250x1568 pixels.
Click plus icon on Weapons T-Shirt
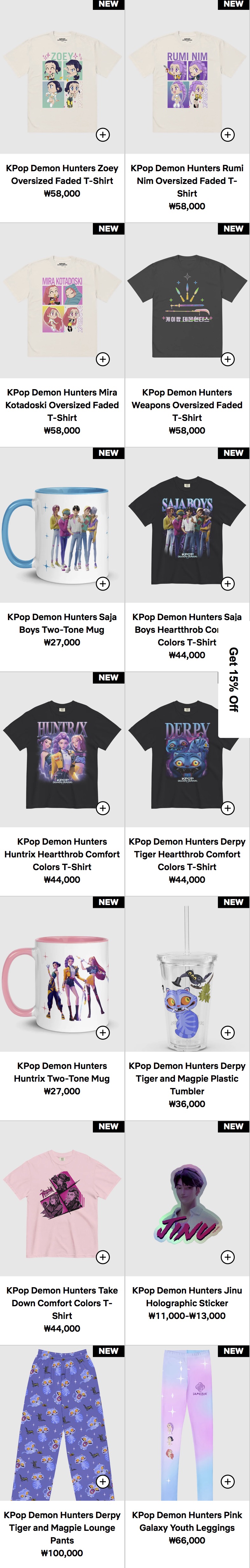click(227, 359)
